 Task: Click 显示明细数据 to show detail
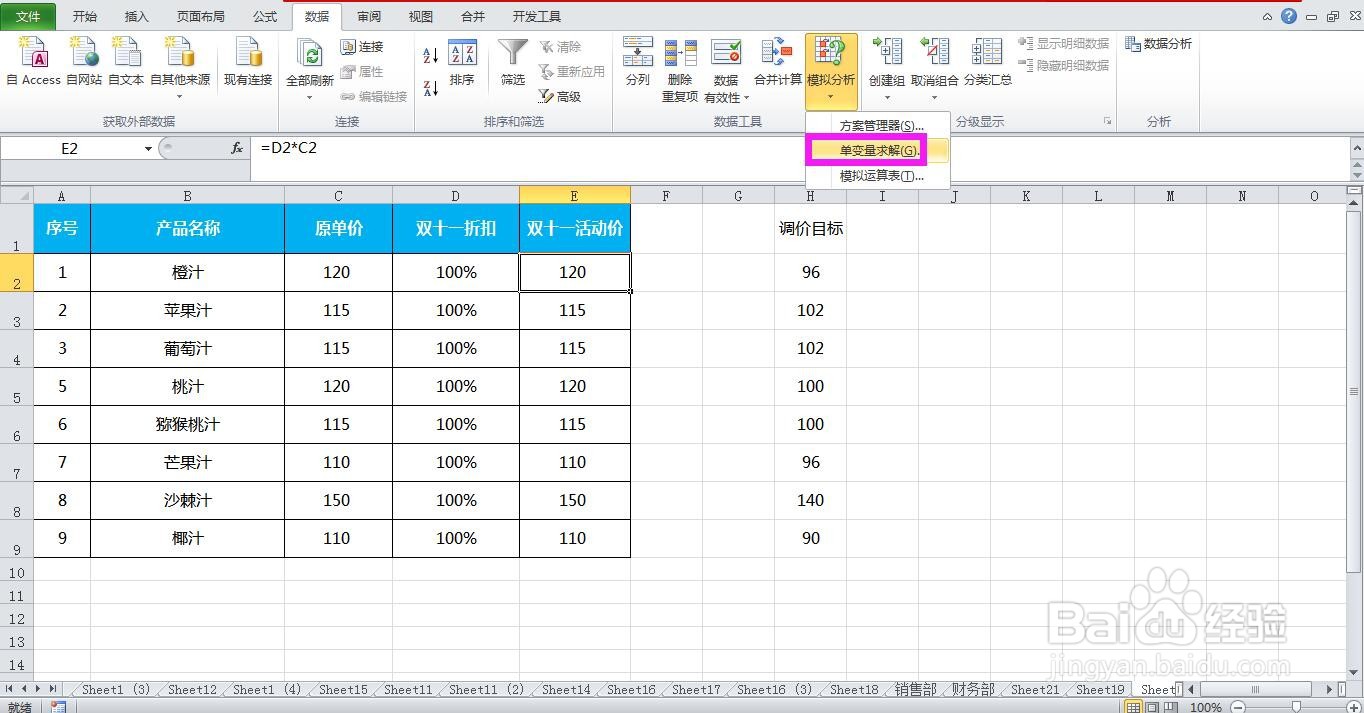[x=1063, y=43]
